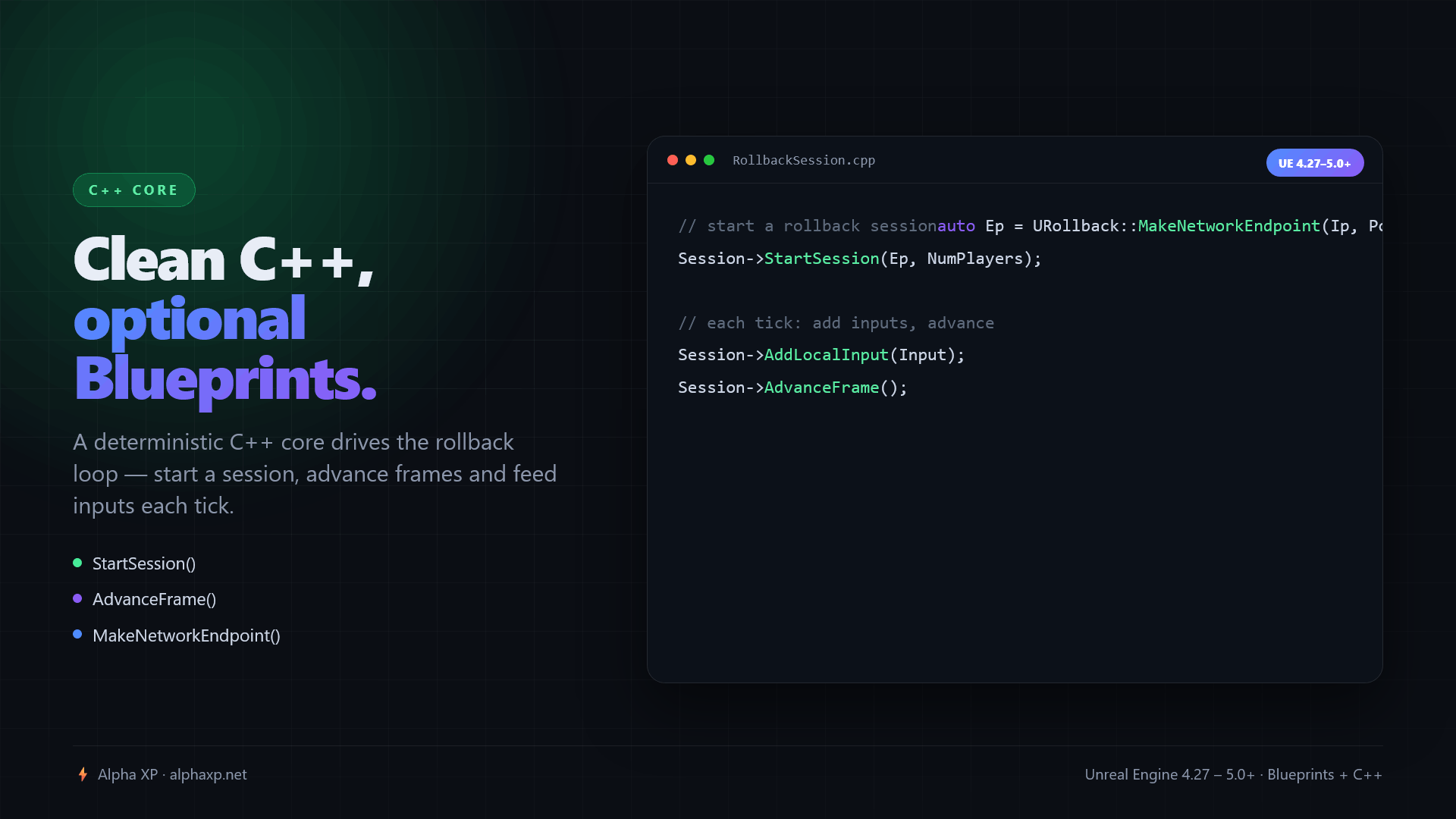Click the StartSession() bullet item
The height and width of the screenshot is (819, 1456).
coord(144,563)
